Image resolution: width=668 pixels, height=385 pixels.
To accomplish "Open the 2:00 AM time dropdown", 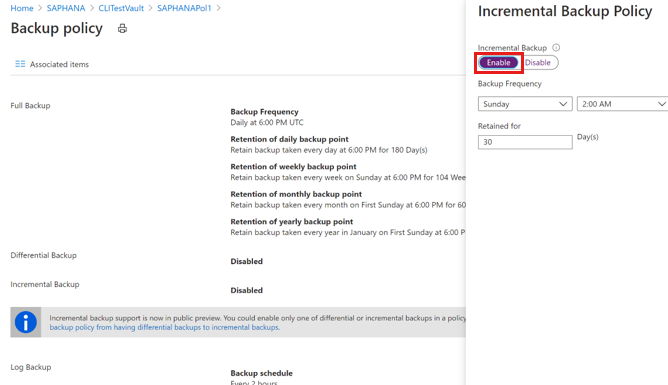I will click(x=622, y=104).
